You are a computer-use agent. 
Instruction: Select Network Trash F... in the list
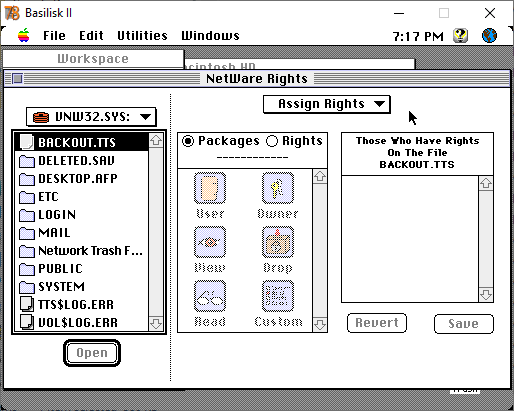(90, 251)
